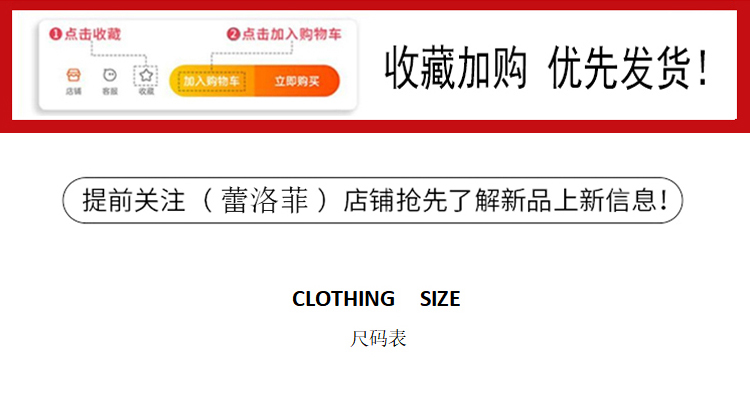750x400 pixels.
Task: Click the 提前关注 words in rounded banner
Action: 133,200
